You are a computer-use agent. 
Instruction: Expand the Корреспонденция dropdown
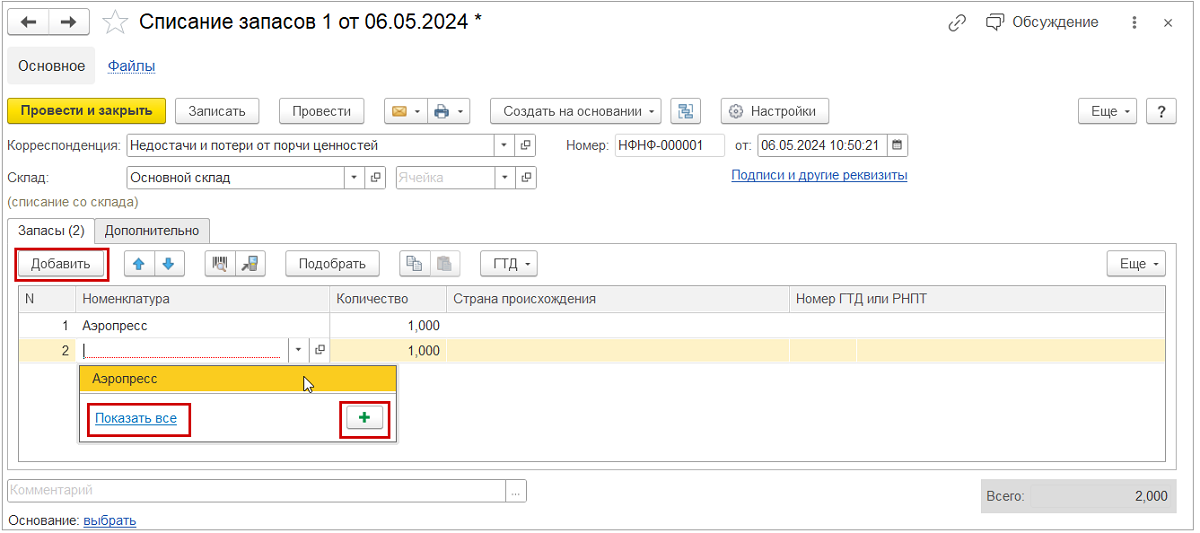pyautogui.click(x=504, y=145)
